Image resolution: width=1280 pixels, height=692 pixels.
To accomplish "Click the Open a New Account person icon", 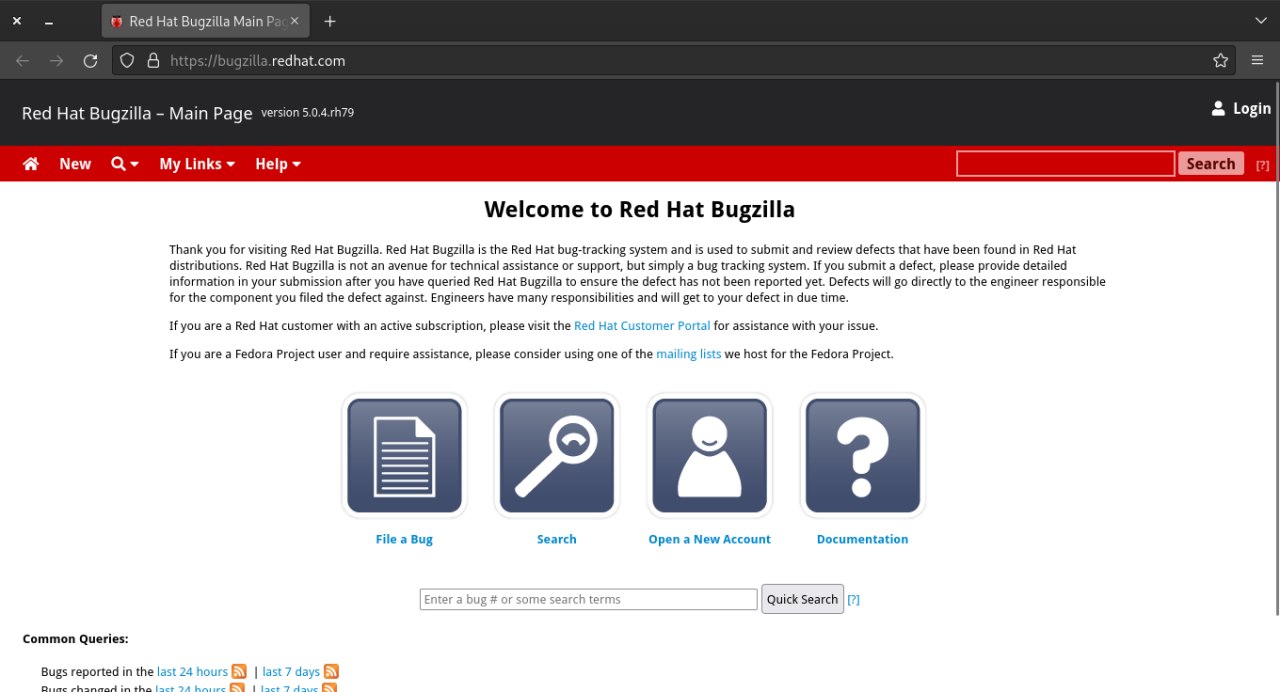I will coord(710,455).
